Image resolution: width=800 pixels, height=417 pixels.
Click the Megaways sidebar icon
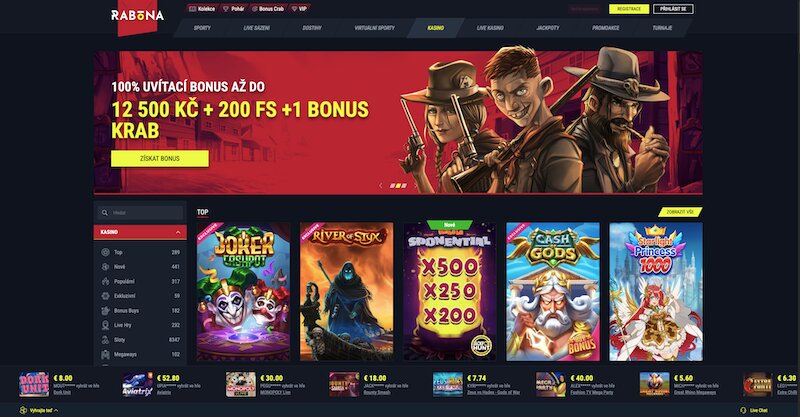[105, 354]
